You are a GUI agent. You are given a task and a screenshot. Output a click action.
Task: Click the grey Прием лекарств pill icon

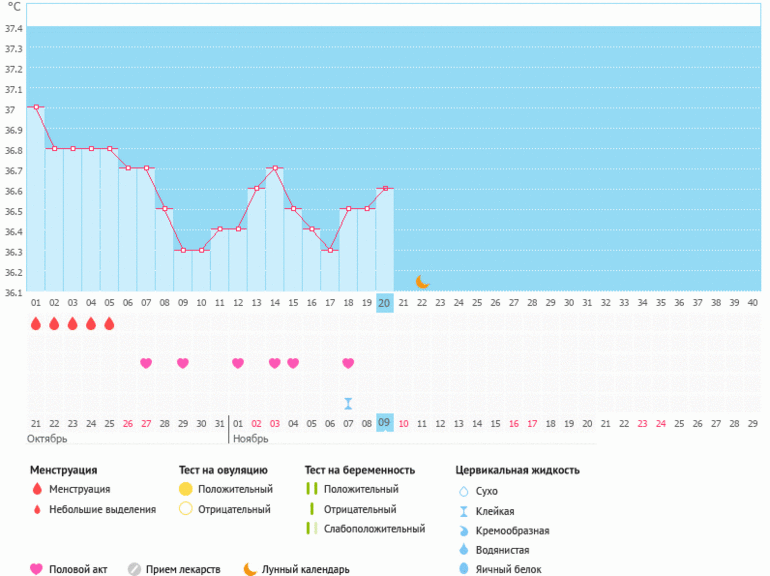click(134, 569)
